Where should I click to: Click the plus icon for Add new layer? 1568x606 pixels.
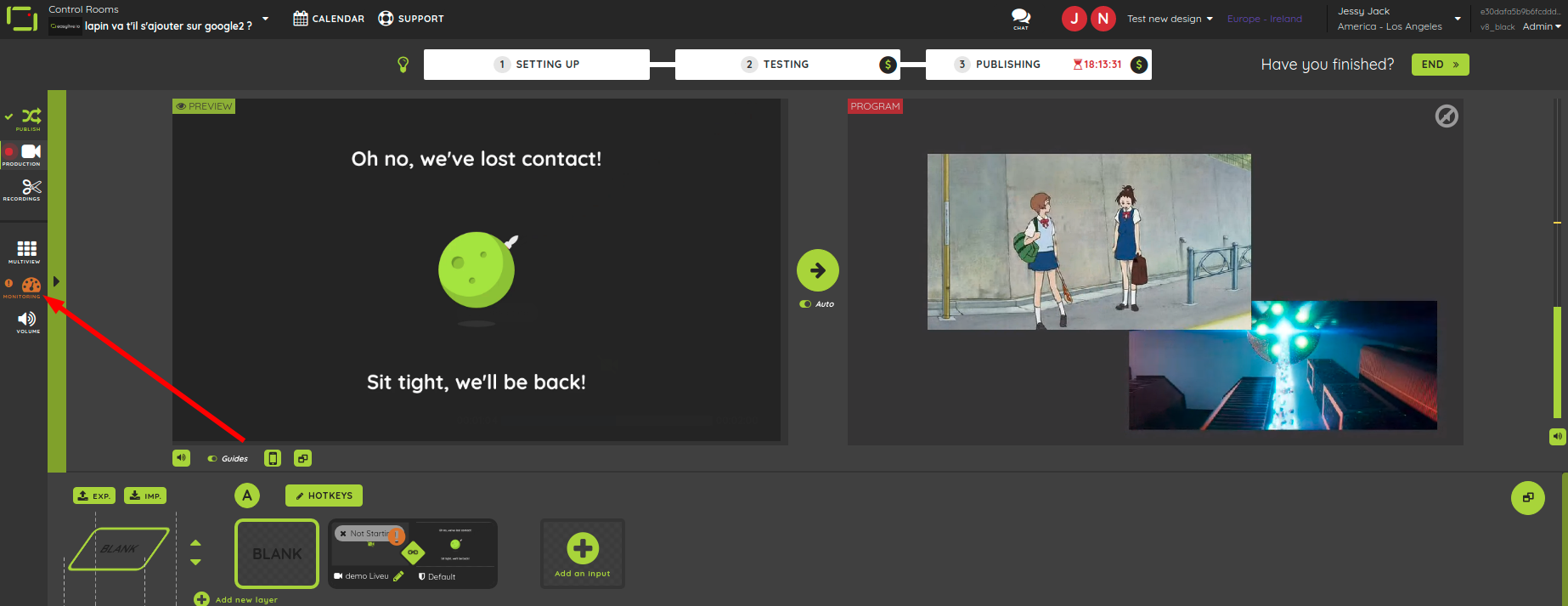pyautogui.click(x=201, y=599)
